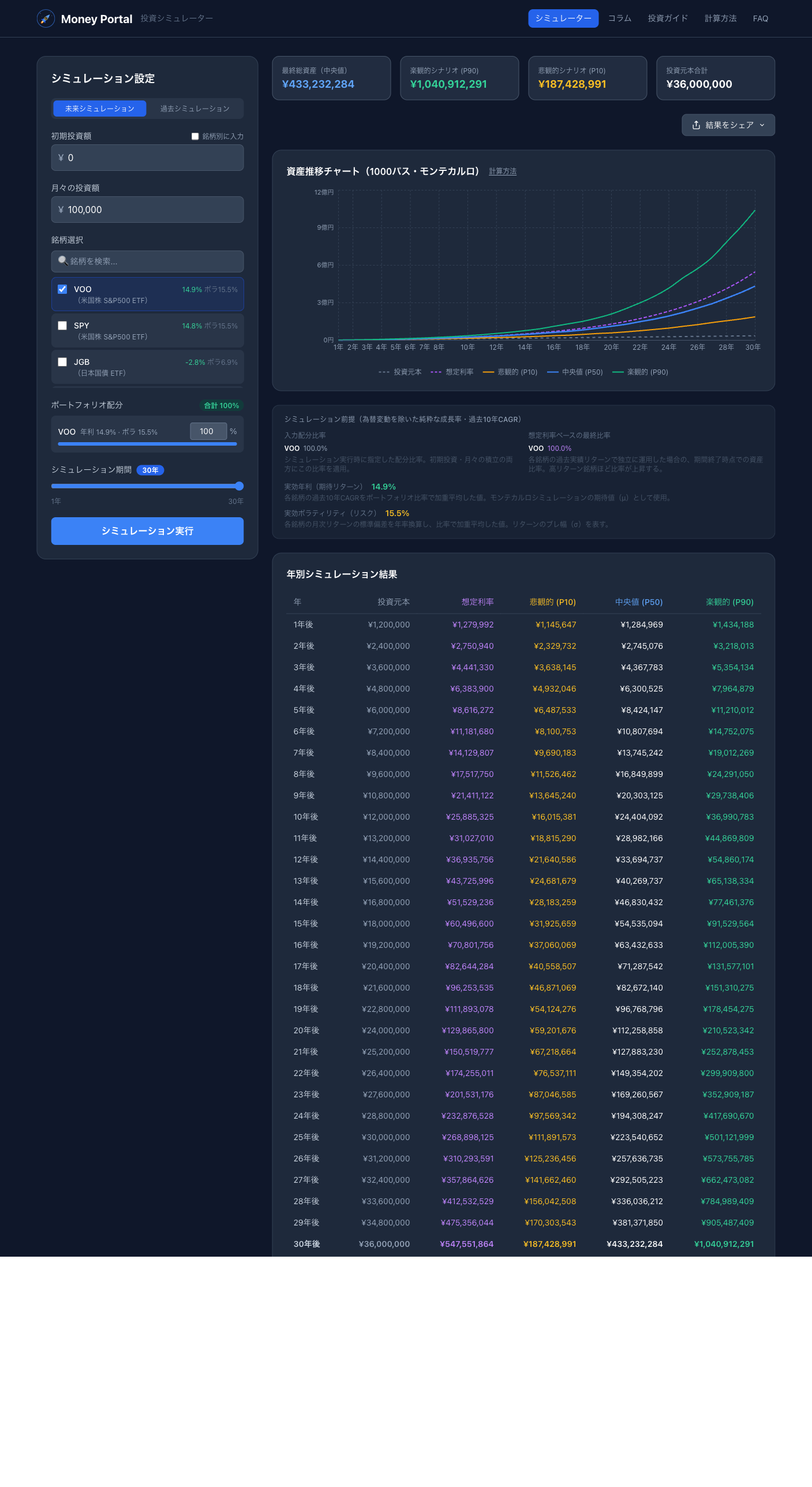This screenshot has height=1487, width=812.
Task: Click シミュレーション実行 button
Action: click(x=147, y=531)
